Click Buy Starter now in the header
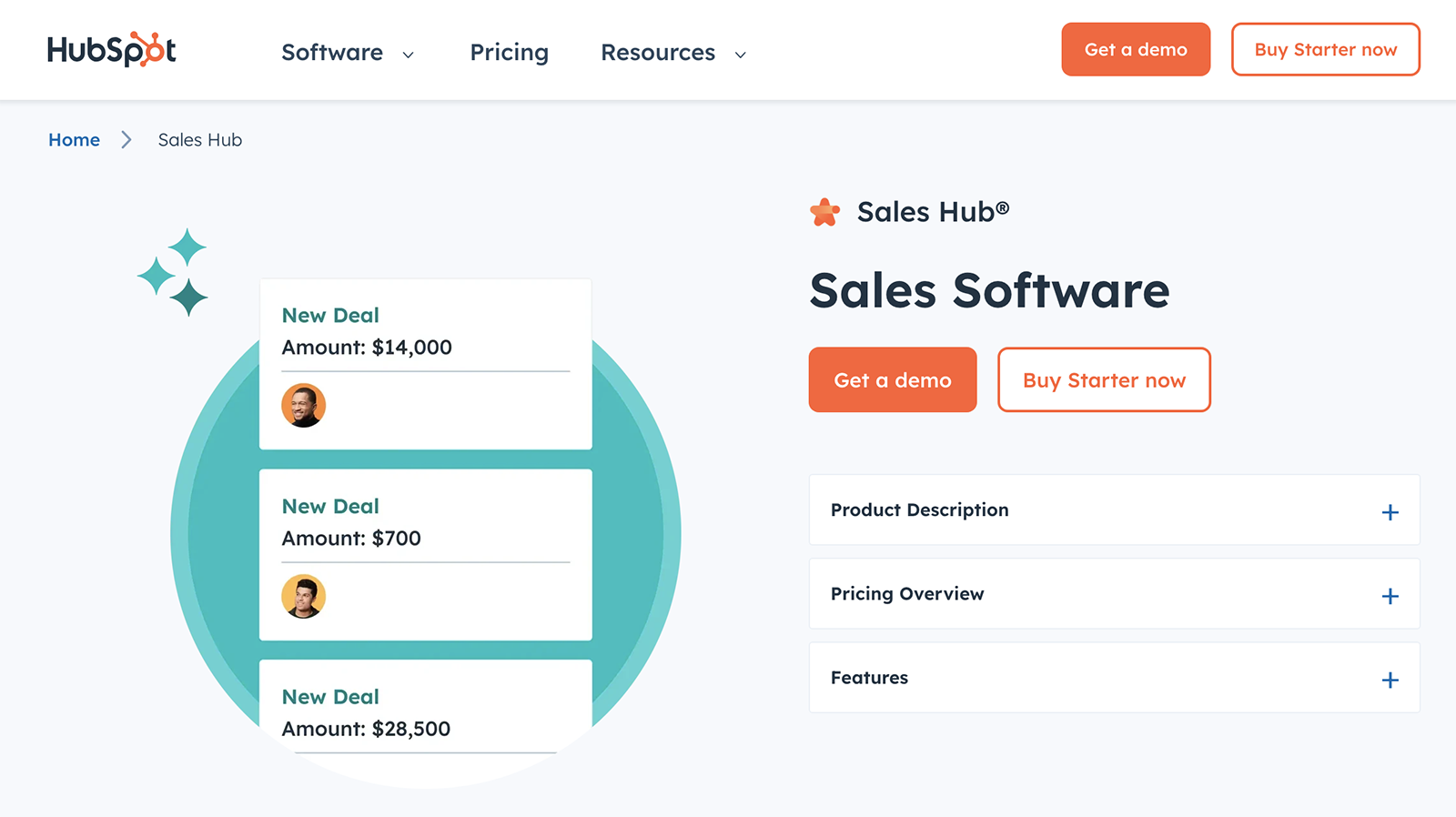The image size is (1456, 817). click(1326, 49)
